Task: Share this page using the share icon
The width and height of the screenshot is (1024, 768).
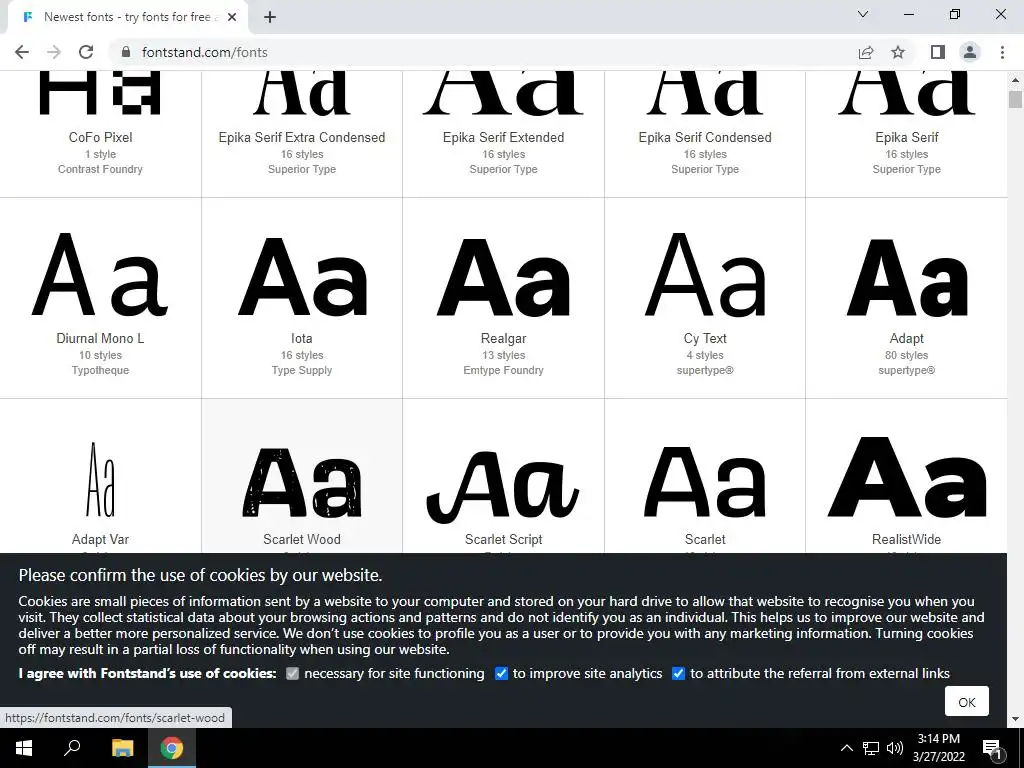Action: click(x=866, y=52)
